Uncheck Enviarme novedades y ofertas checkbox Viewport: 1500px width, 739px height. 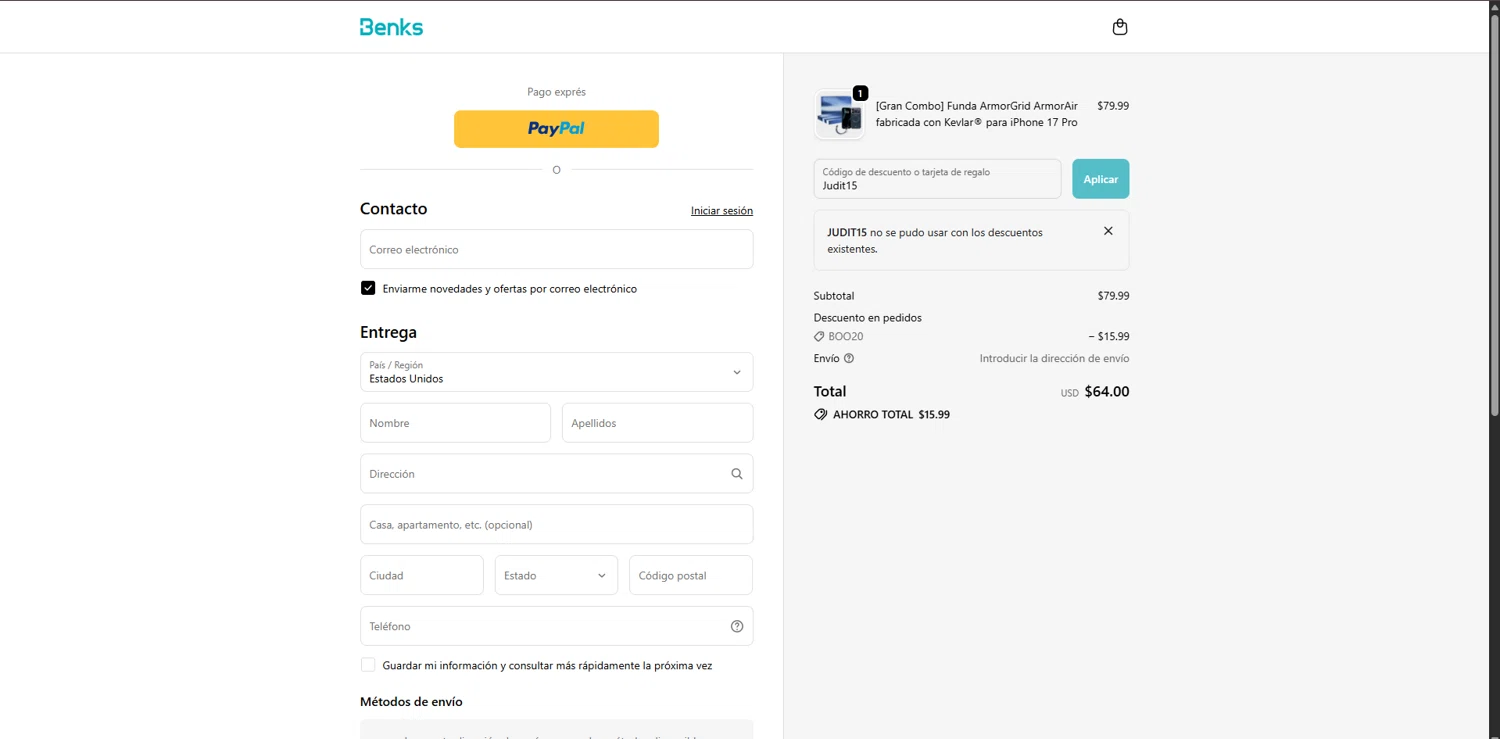[368, 288]
